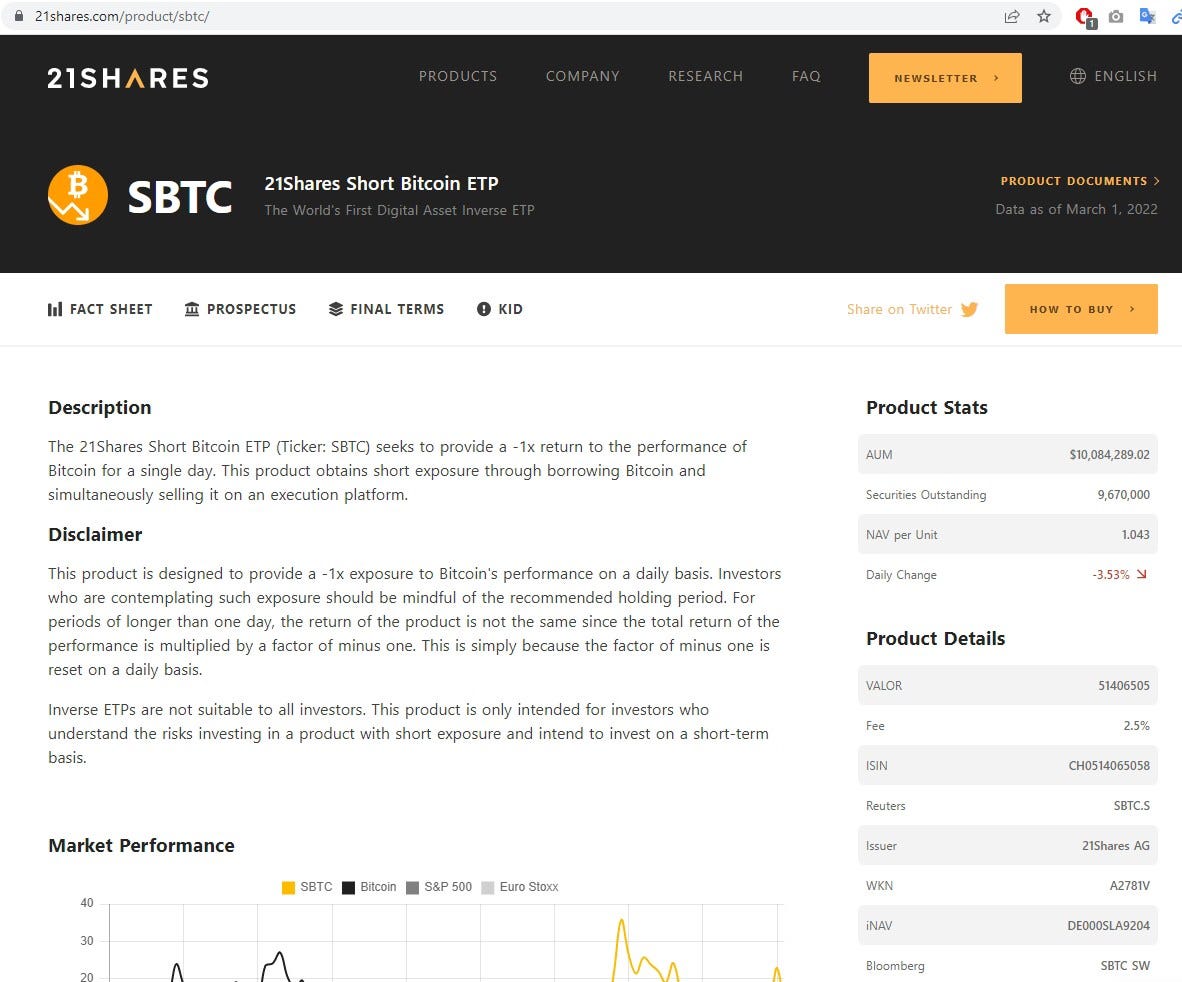The width and height of the screenshot is (1182, 982).
Task: Open the Google Translate extension icon
Action: point(1147,16)
